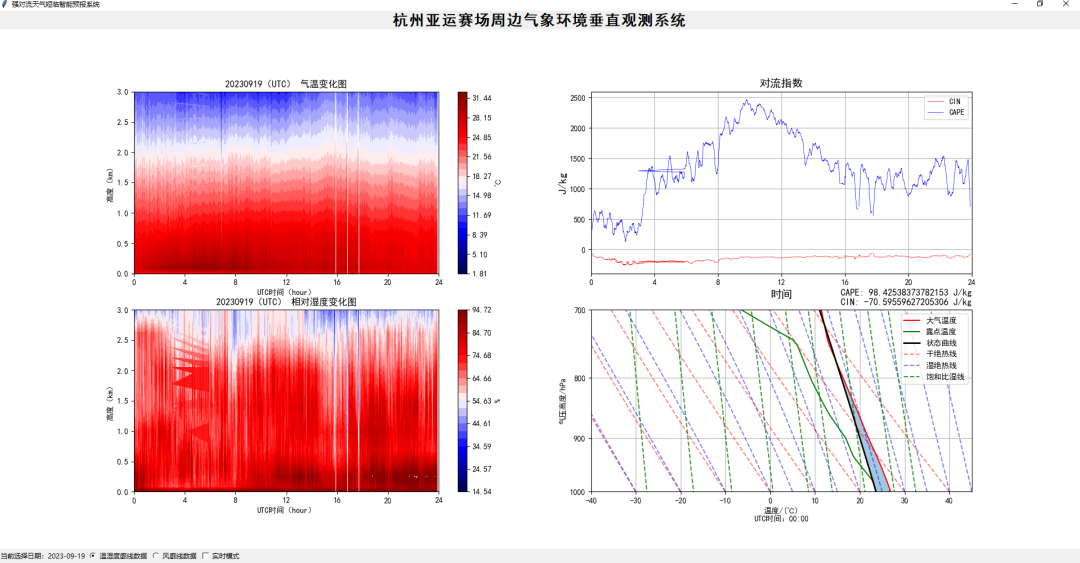Click the 当前选择日期 2023-09-19 label
1080x563 pixels.
pos(43,556)
